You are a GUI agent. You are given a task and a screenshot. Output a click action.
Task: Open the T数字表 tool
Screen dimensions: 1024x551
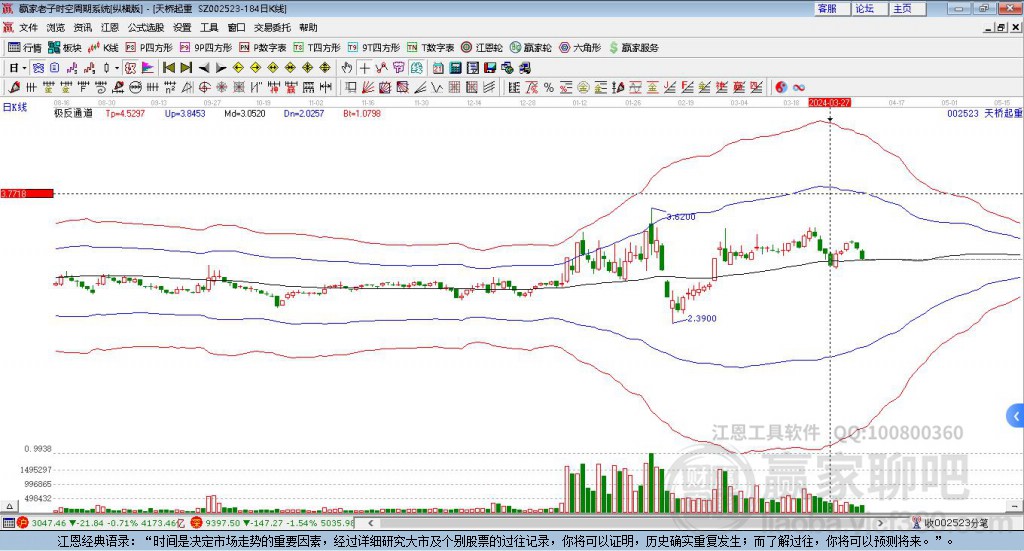click(430, 48)
